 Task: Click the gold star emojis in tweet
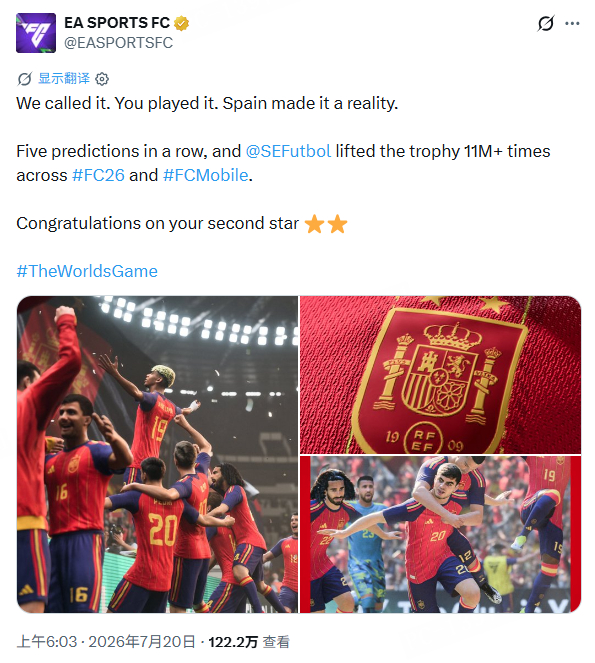pos(326,224)
